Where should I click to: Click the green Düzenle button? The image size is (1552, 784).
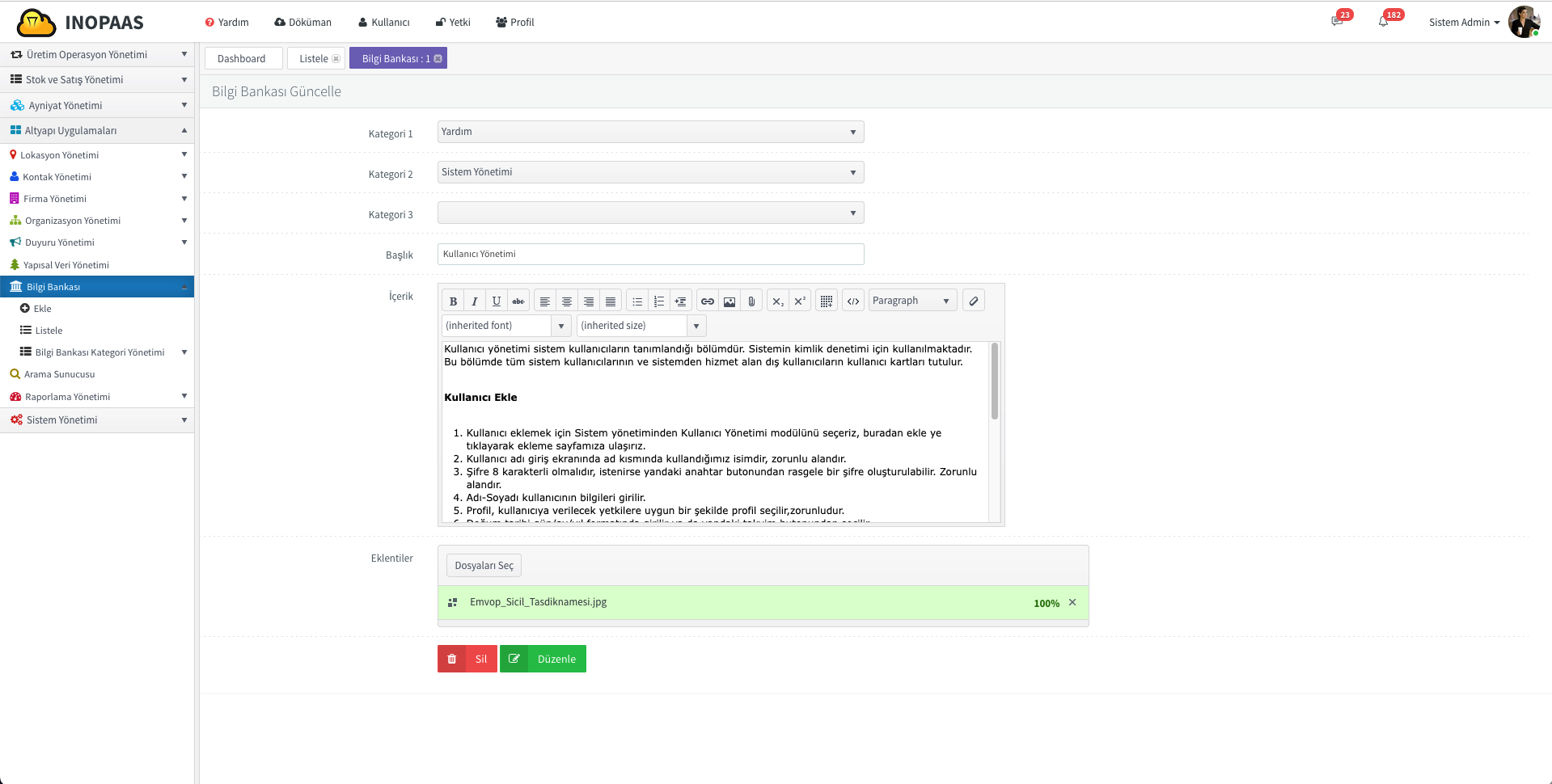pyautogui.click(x=543, y=659)
